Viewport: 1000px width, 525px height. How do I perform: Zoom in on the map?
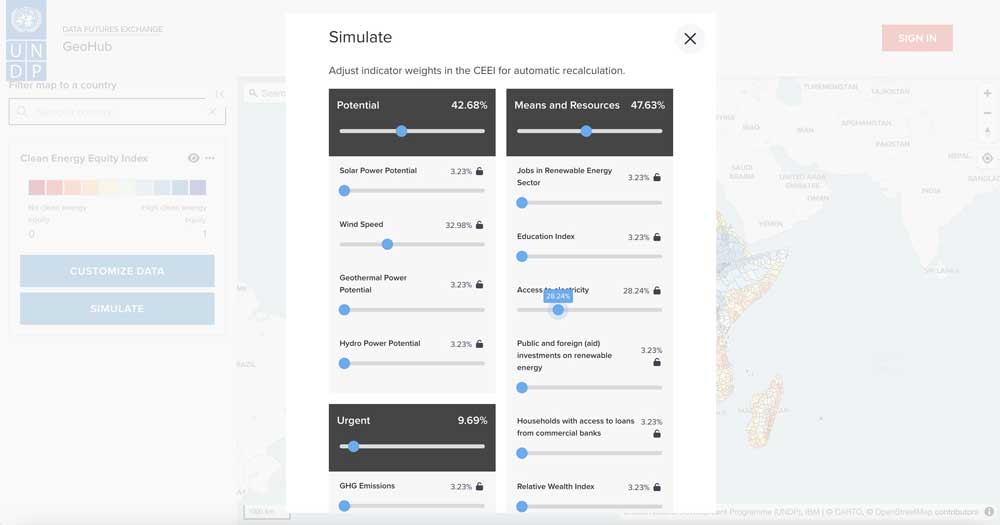coord(987,93)
